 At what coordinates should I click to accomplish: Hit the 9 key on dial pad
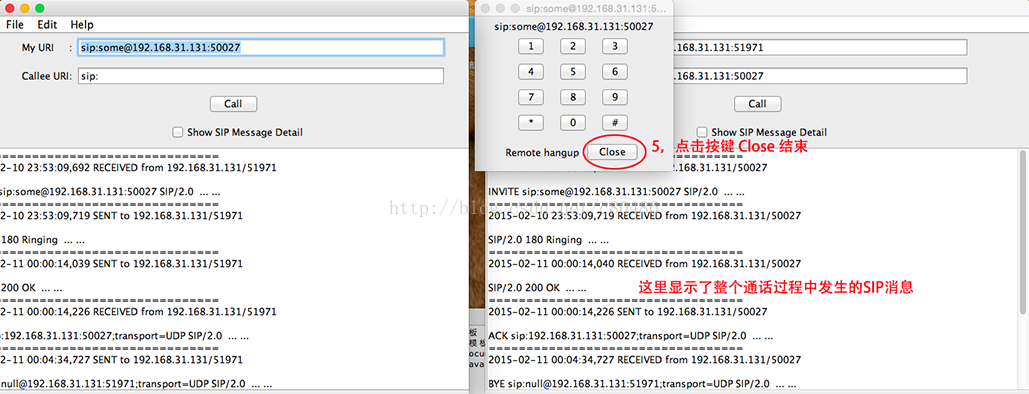pos(615,97)
